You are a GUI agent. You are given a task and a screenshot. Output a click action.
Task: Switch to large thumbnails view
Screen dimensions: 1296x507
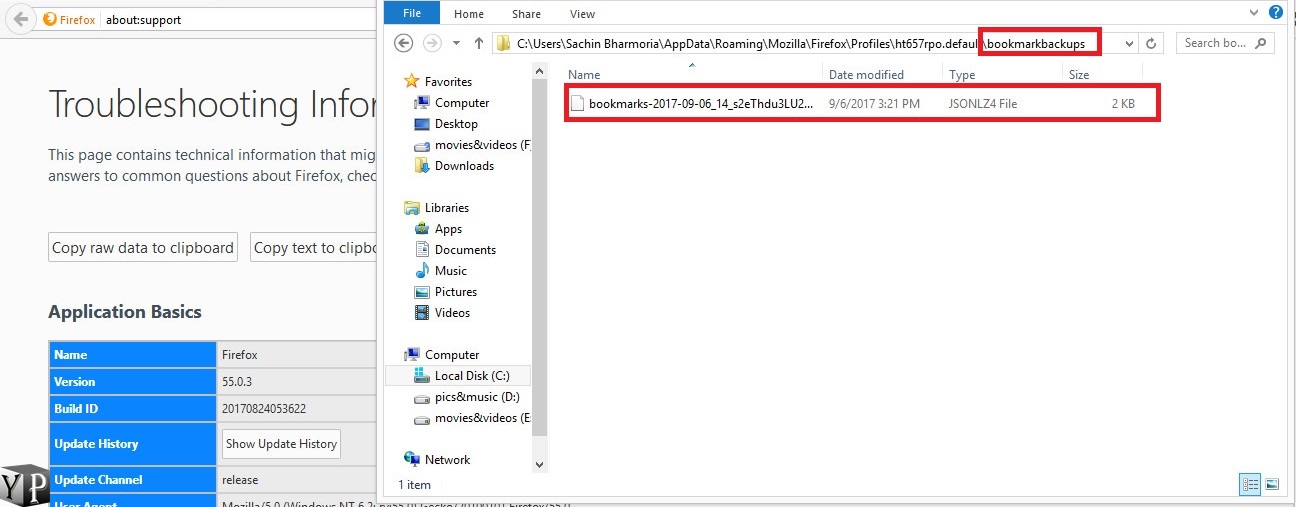pos(1272,484)
